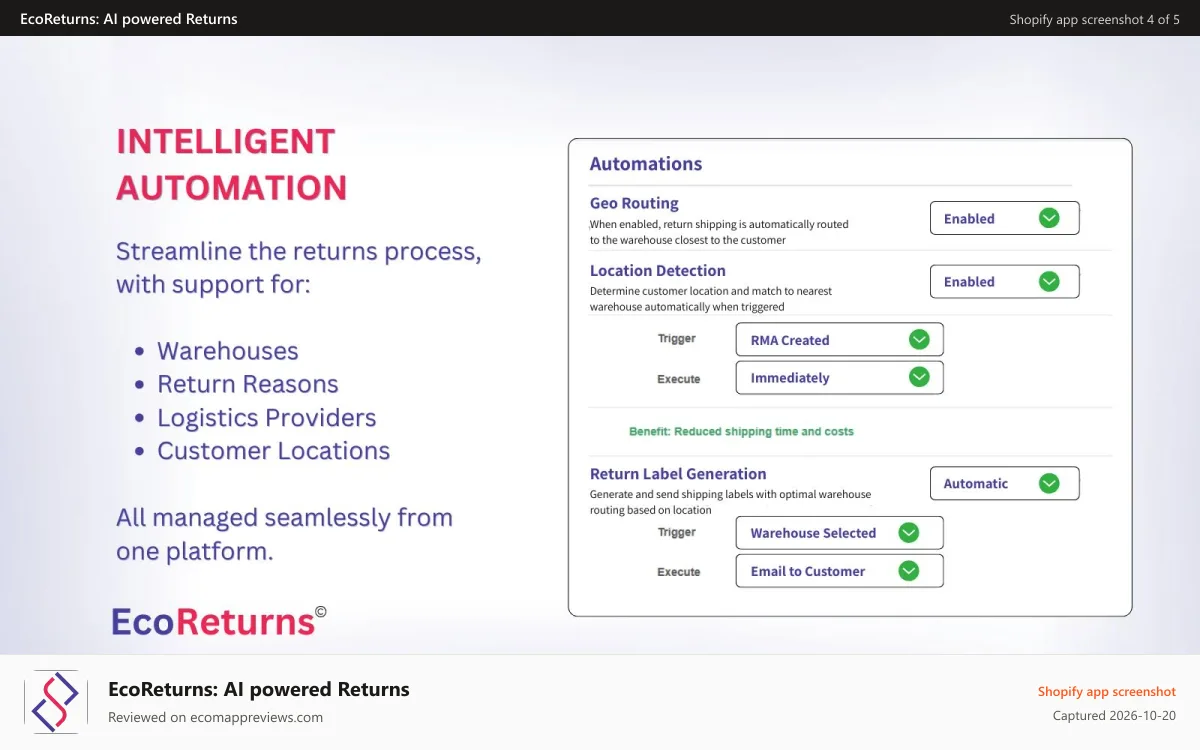Click the Shopify app screenshot 4 of 5 counter
This screenshot has height=750, width=1200.
coord(1095,20)
